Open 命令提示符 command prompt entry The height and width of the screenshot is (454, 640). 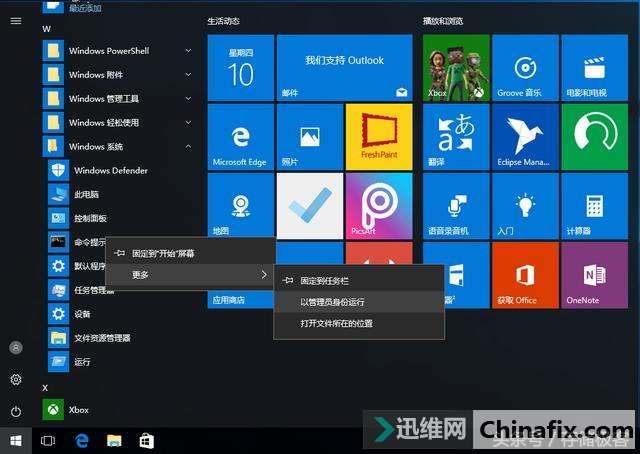coord(77,242)
